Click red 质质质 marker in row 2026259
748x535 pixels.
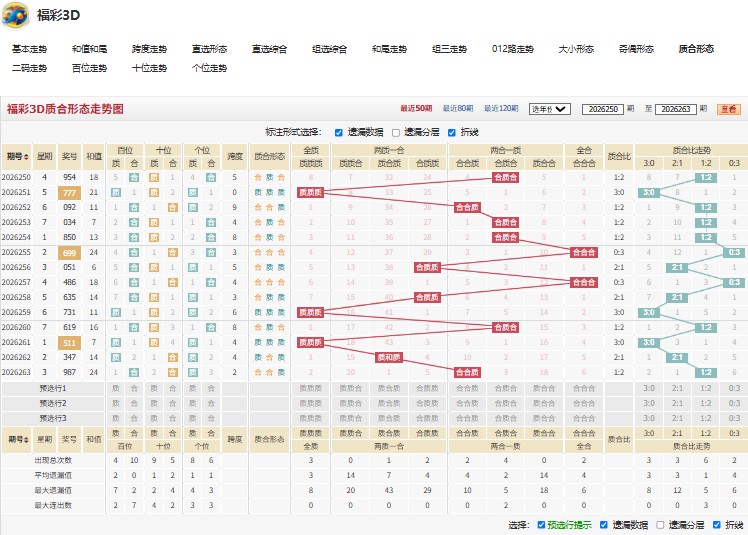[x=311, y=313]
